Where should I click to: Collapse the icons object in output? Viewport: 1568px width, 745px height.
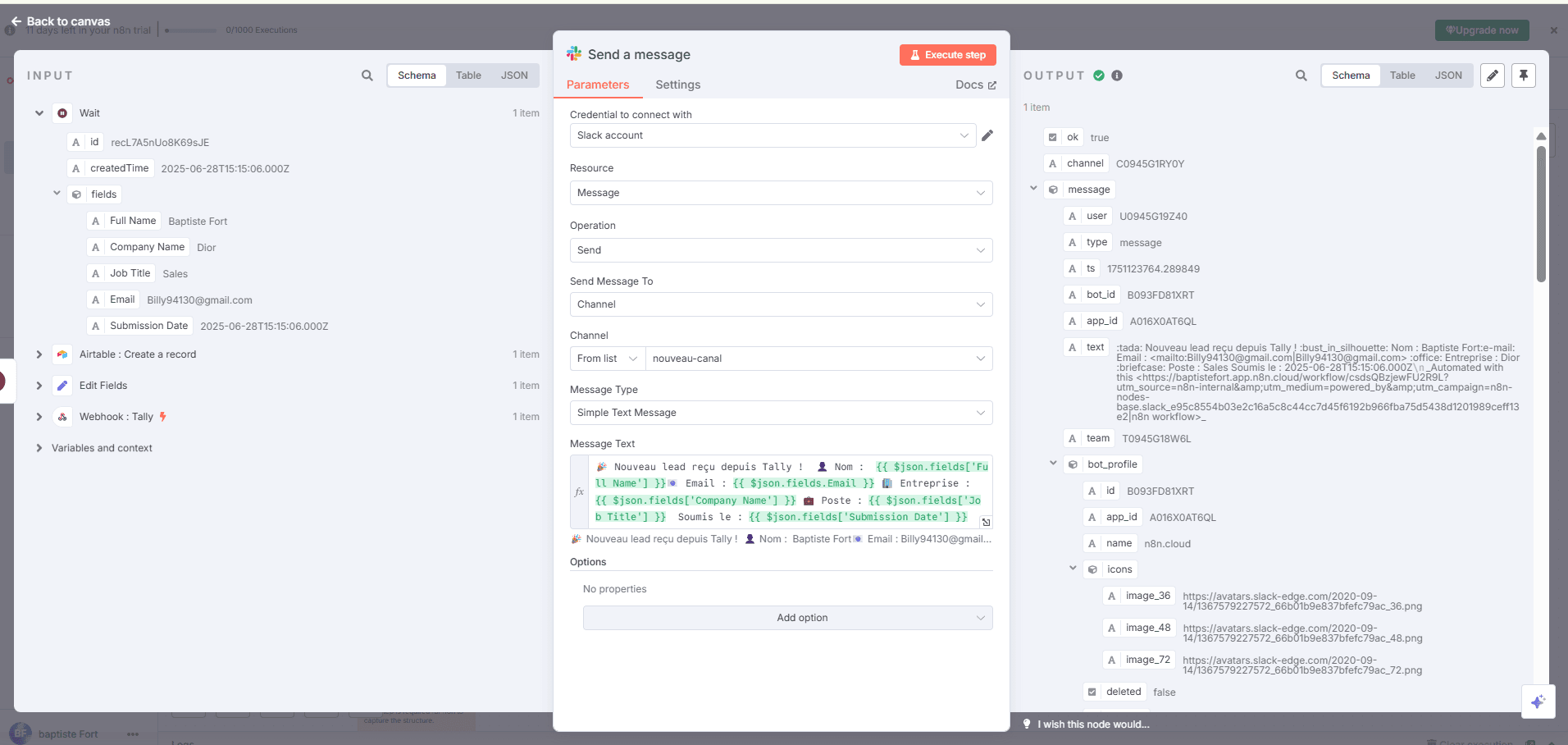click(1073, 568)
